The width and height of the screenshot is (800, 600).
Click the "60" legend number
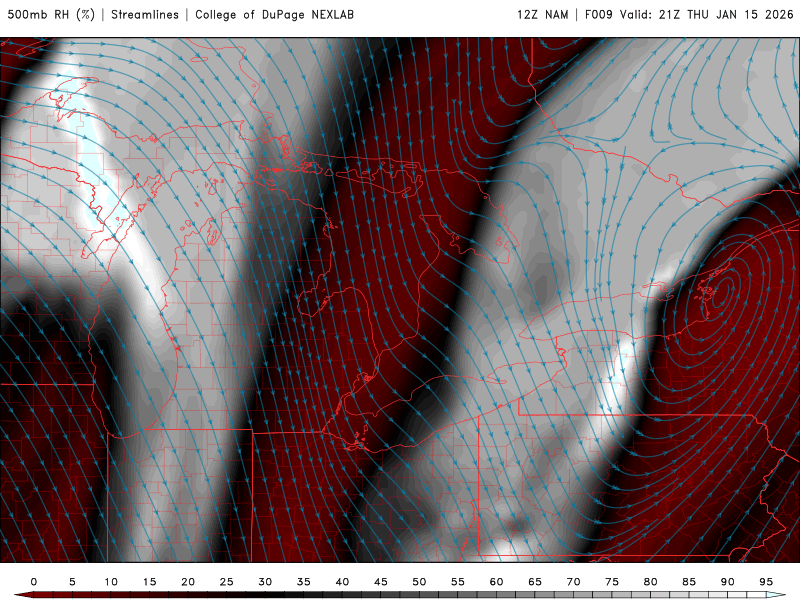coord(496,582)
